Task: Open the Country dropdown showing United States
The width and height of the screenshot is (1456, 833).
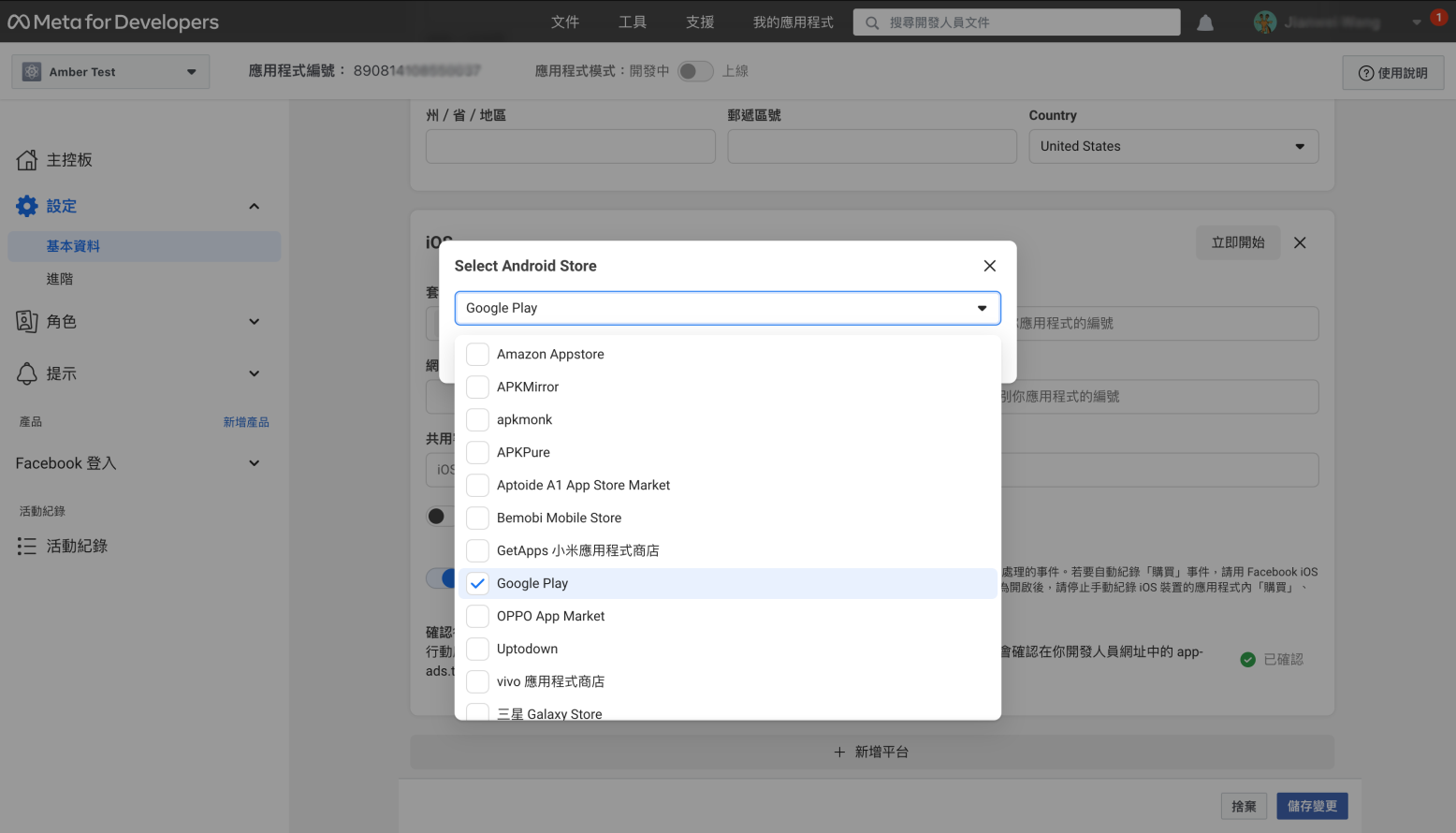Action: click(x=1172, y=146)
